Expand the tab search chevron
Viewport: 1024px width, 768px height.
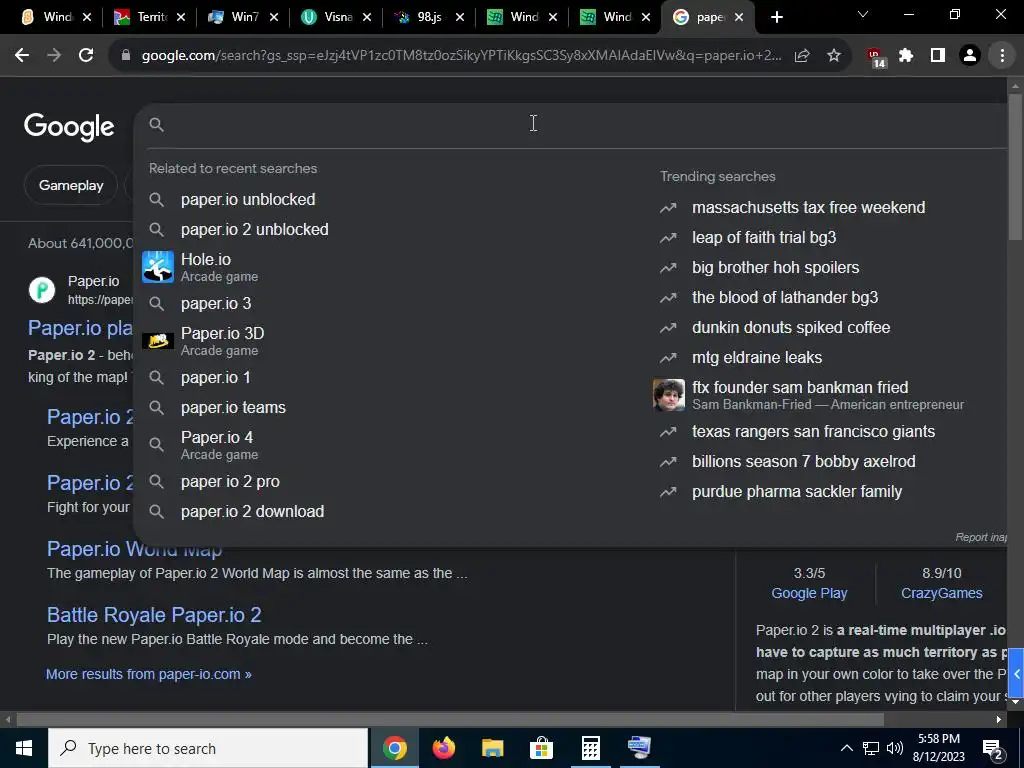tap(863, 14)
